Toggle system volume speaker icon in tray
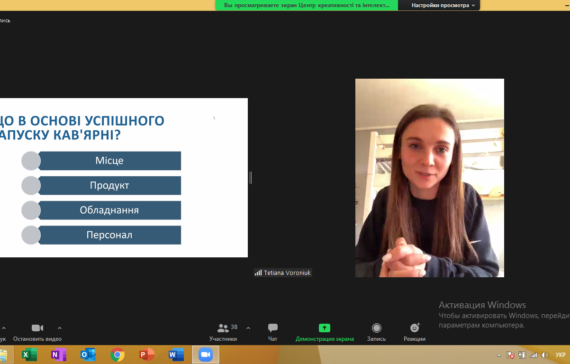 (x=545, y=355)
